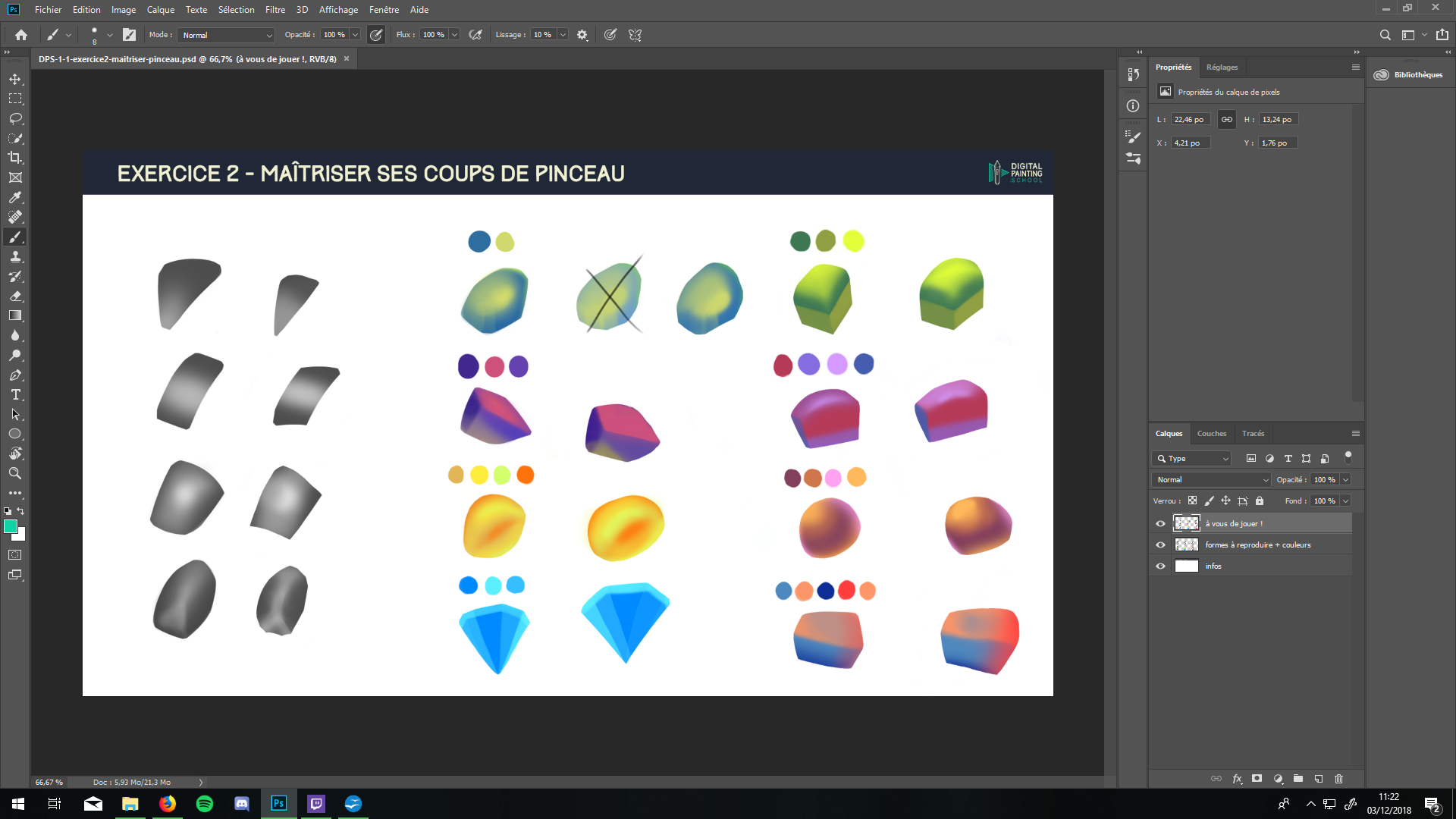The image size is (1456, 819).
Task: Create a new layer in the Calques panel
Action: pyautogui.click(x=1319, y=779)
